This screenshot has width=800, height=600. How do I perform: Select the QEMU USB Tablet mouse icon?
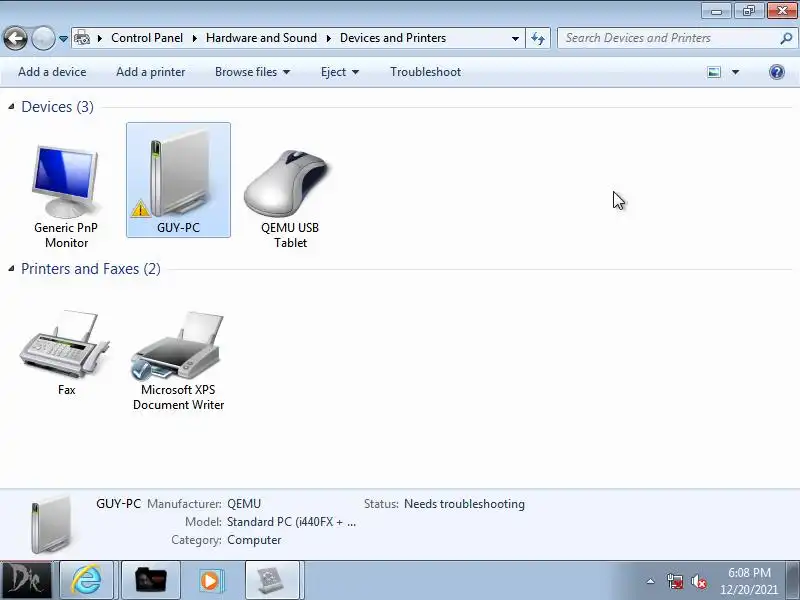point(289,183)
